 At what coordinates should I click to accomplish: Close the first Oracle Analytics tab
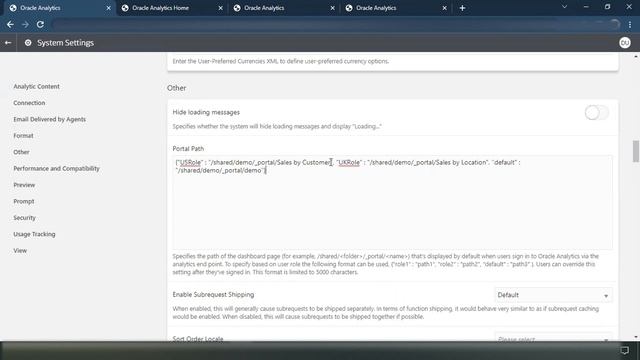coord(108,8)
